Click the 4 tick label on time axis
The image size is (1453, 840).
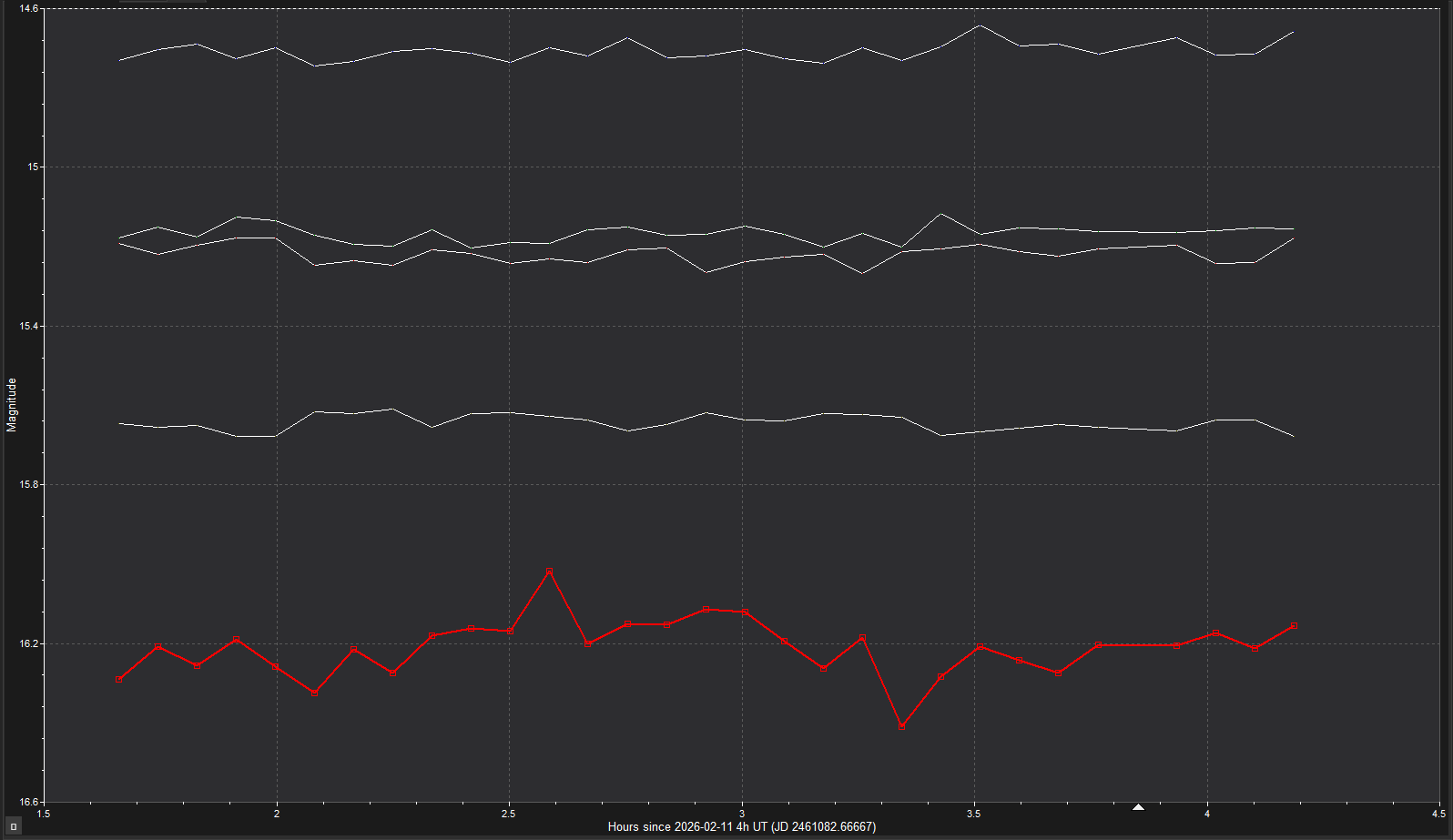tap(1207, 814)
